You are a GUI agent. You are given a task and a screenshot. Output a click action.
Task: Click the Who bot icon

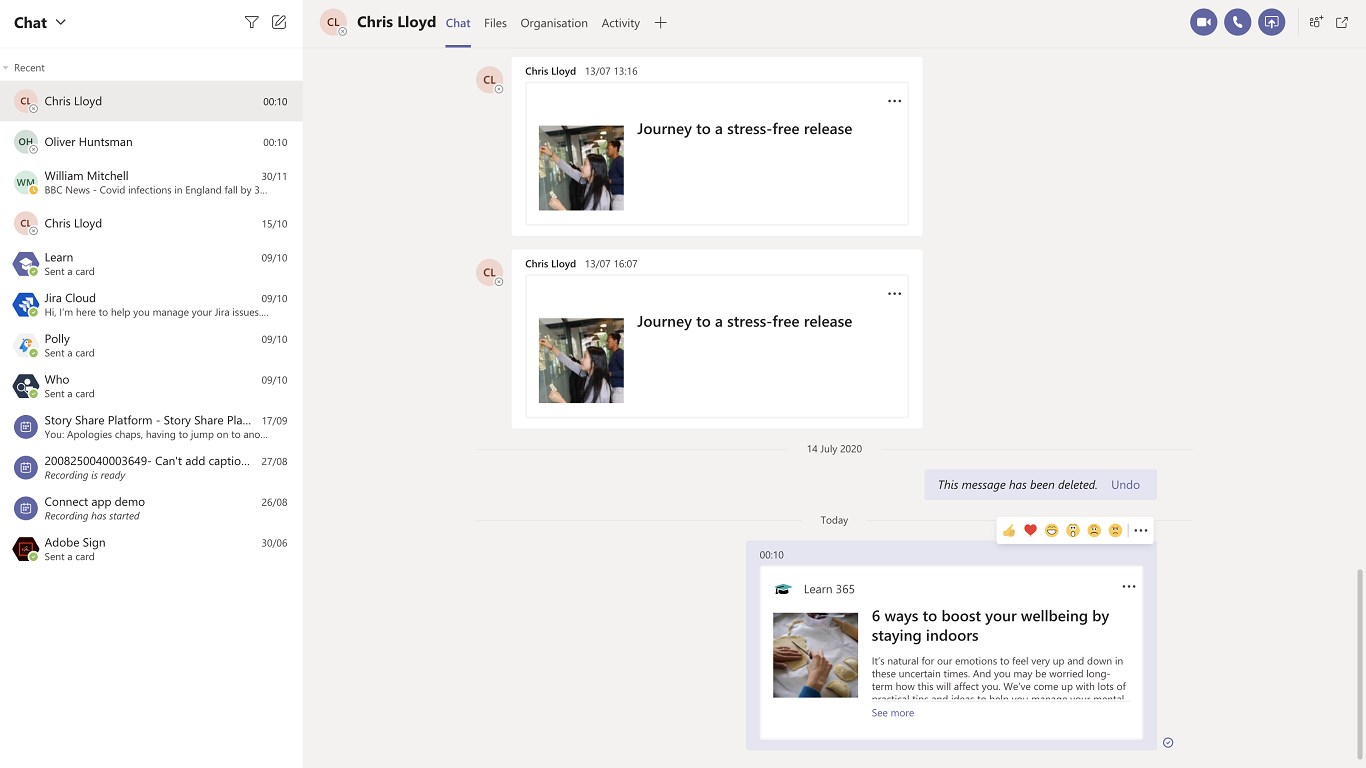tap(26, 386)
